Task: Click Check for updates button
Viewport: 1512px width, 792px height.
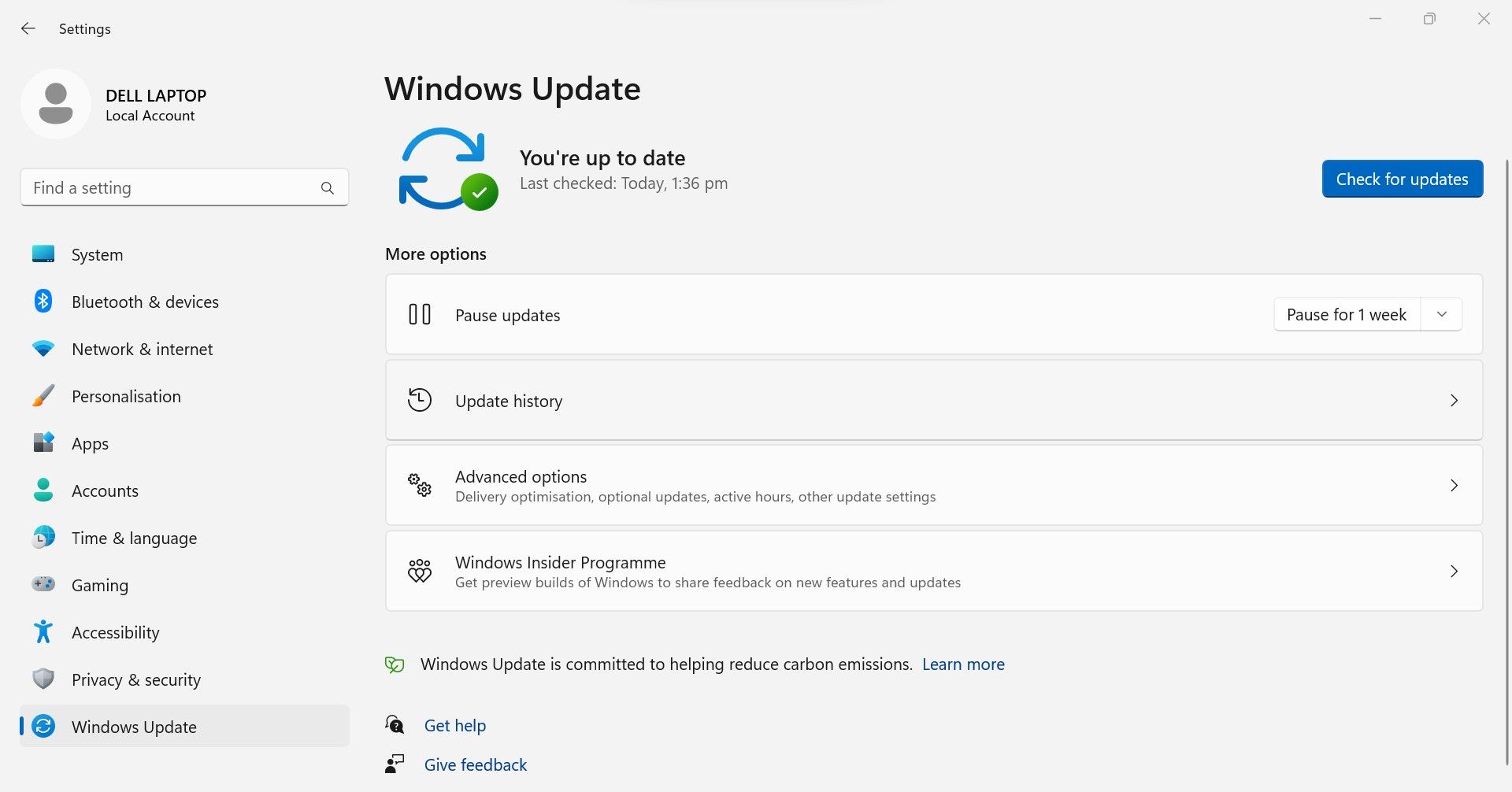Action: click(x=1402, y=179)
